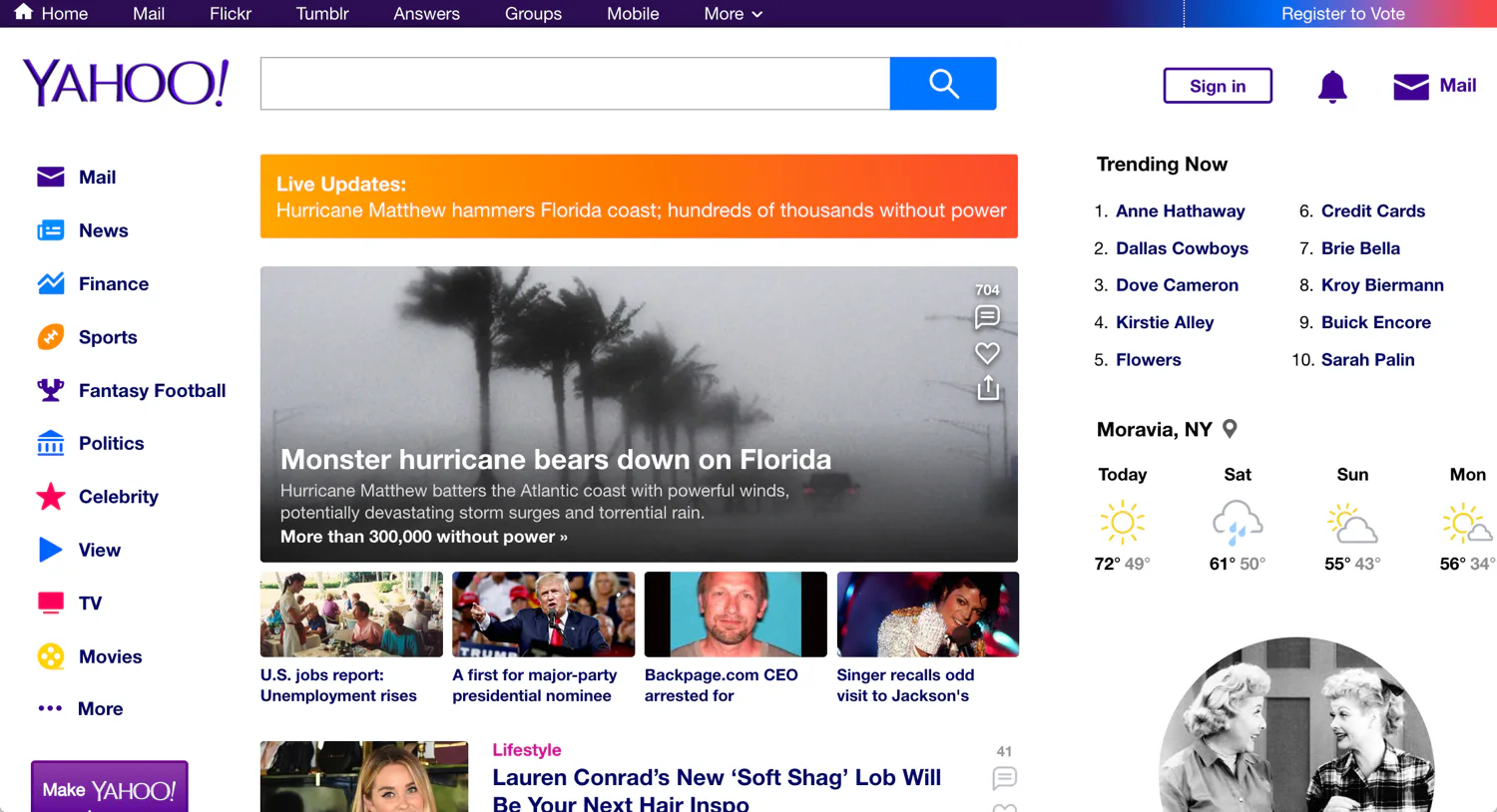Click the location pin next to Moravia, NY
The image size is (1497, 812).
tap(1230, 429)
